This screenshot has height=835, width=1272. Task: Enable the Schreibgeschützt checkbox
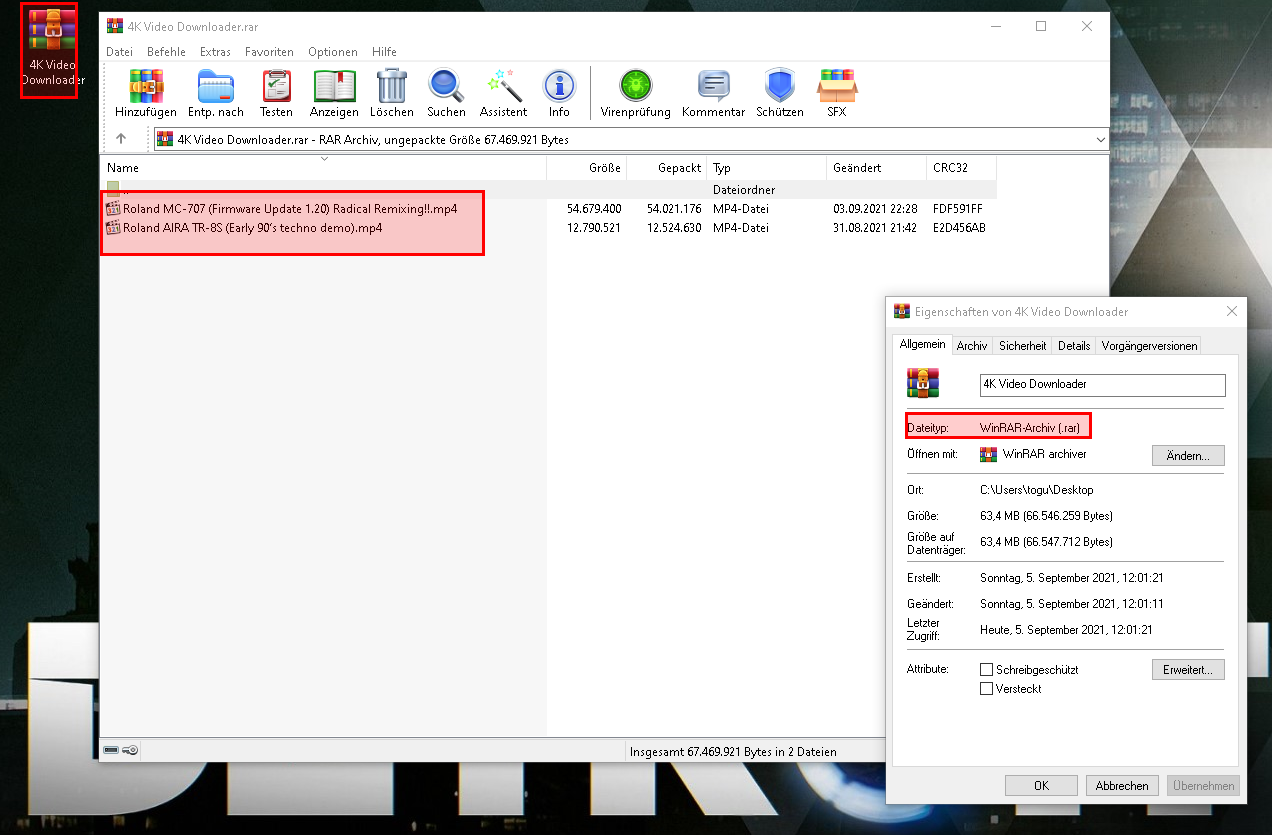pos(987,669)
